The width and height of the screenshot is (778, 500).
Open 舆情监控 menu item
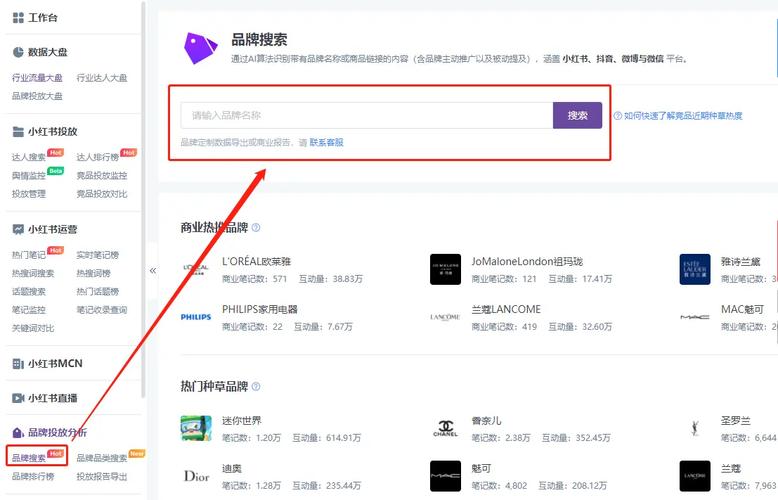coord(29,176)
